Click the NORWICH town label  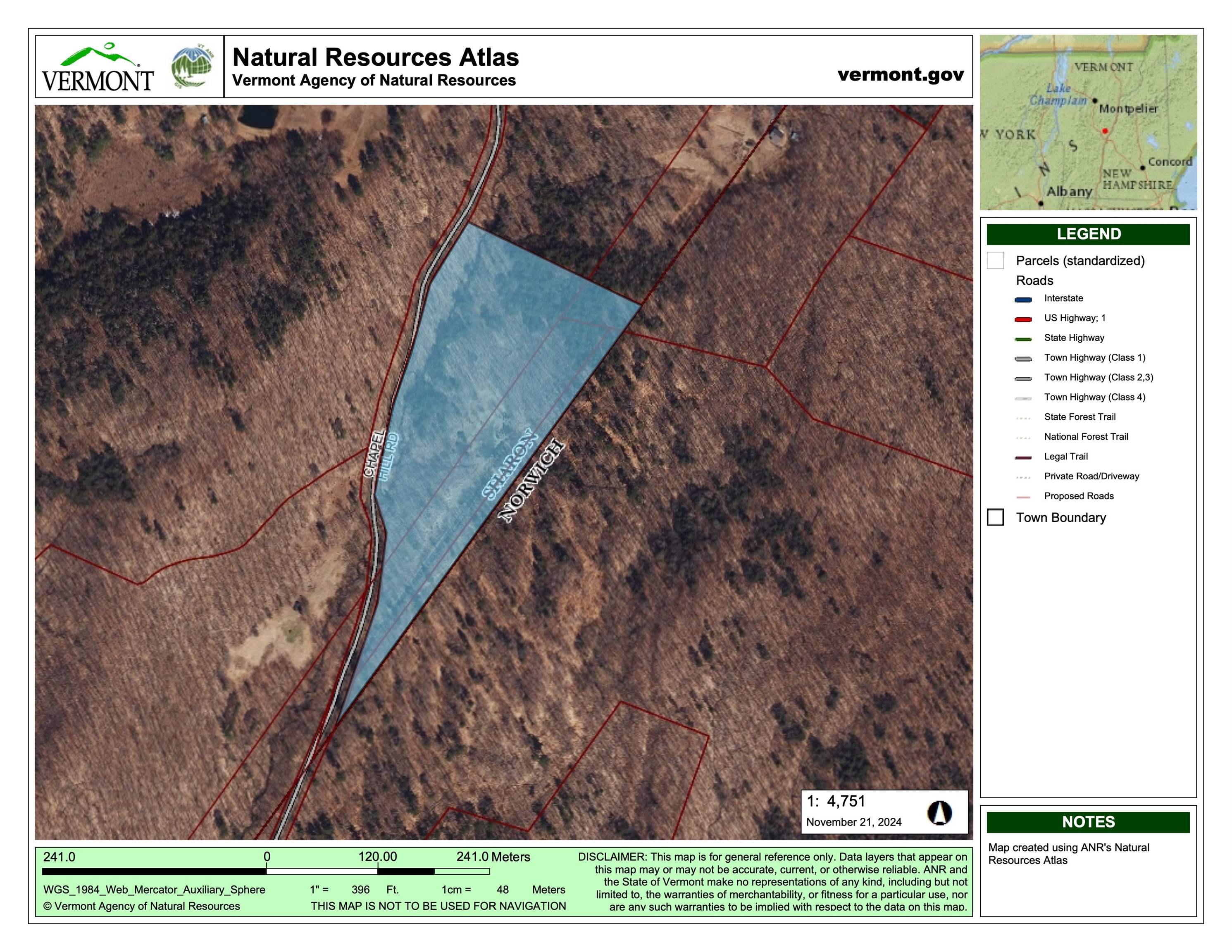(531, 481)
